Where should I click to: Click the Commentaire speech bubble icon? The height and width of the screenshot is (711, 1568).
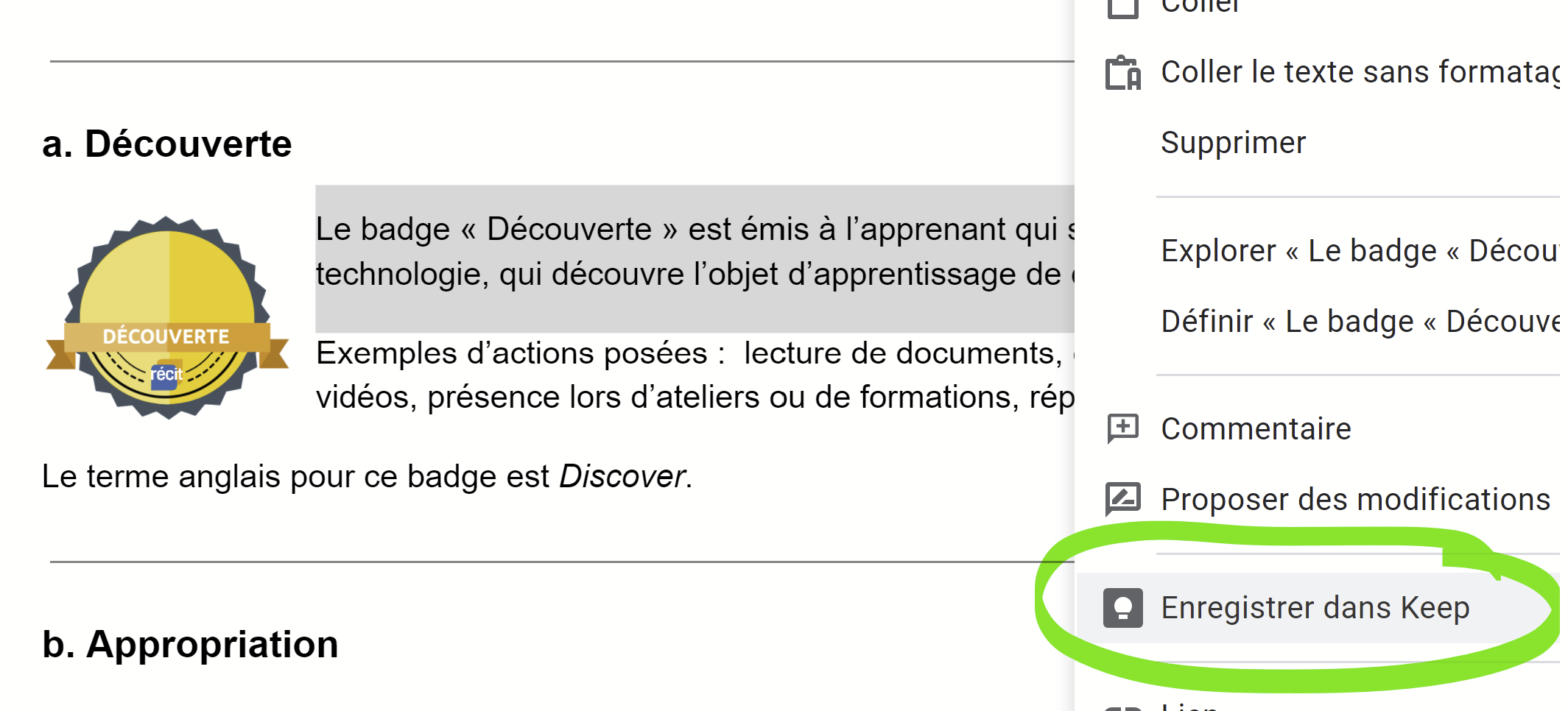(1122, 428)
